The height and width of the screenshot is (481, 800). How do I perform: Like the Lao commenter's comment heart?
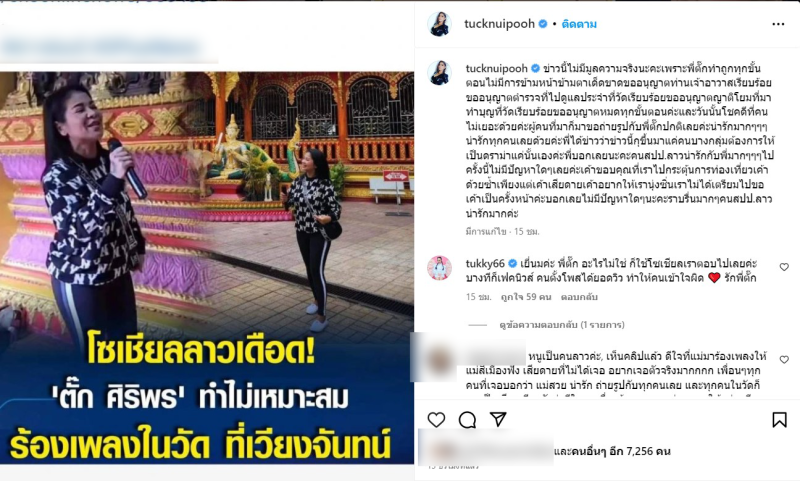784,360
